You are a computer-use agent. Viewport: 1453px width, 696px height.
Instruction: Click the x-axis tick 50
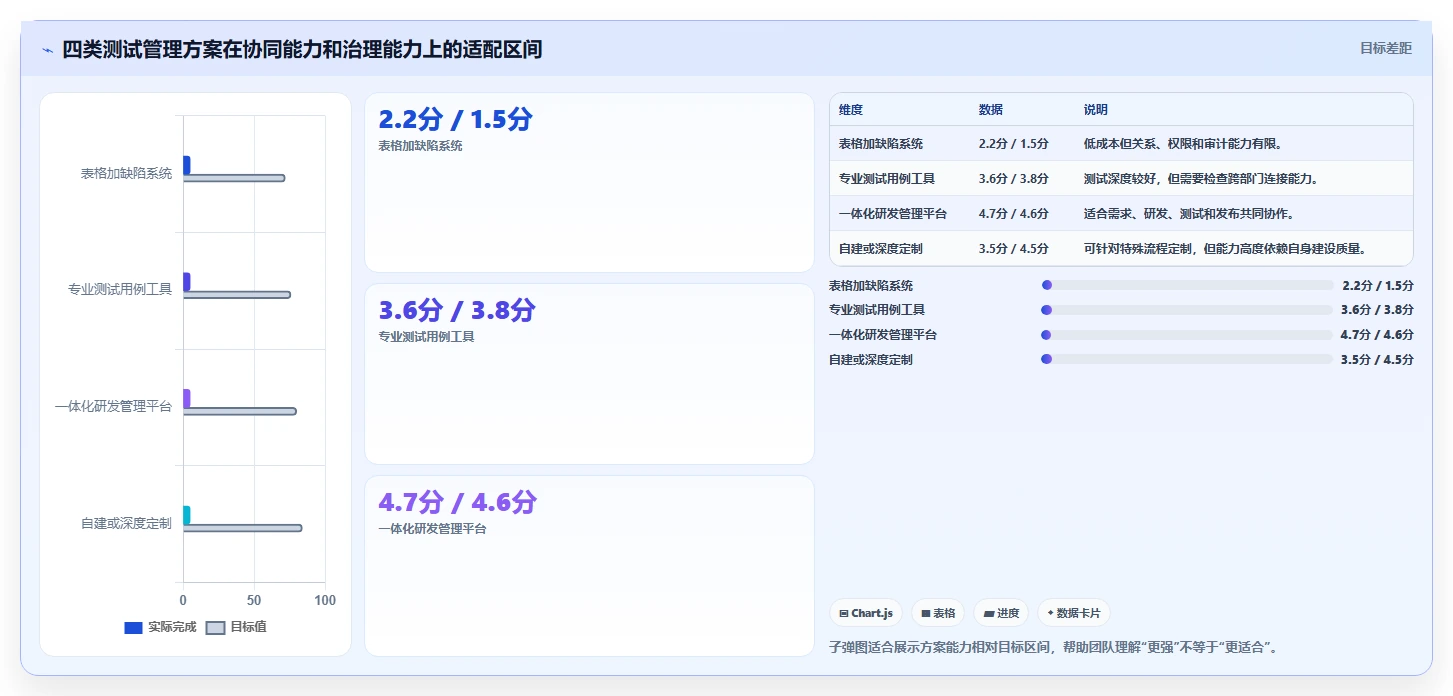pyautogui.click(x=254, y=601)
